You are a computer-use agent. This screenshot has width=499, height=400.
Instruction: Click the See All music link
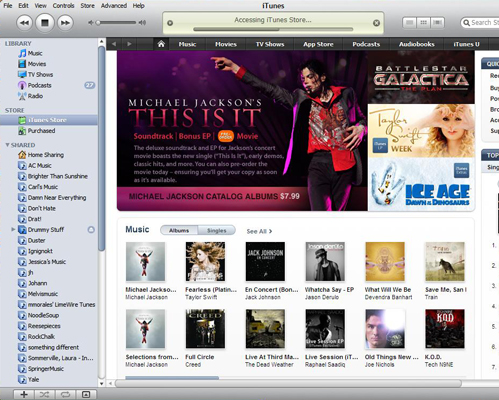coord(259,231)
